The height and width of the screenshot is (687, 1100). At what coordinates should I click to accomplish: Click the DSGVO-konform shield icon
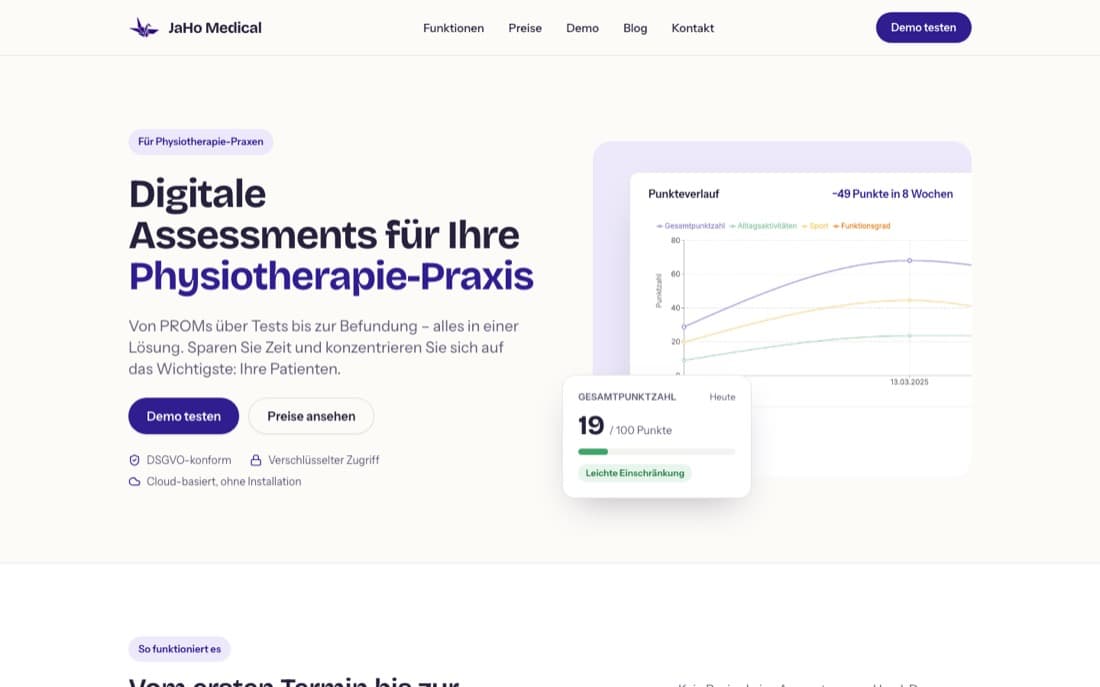[135, 460]
